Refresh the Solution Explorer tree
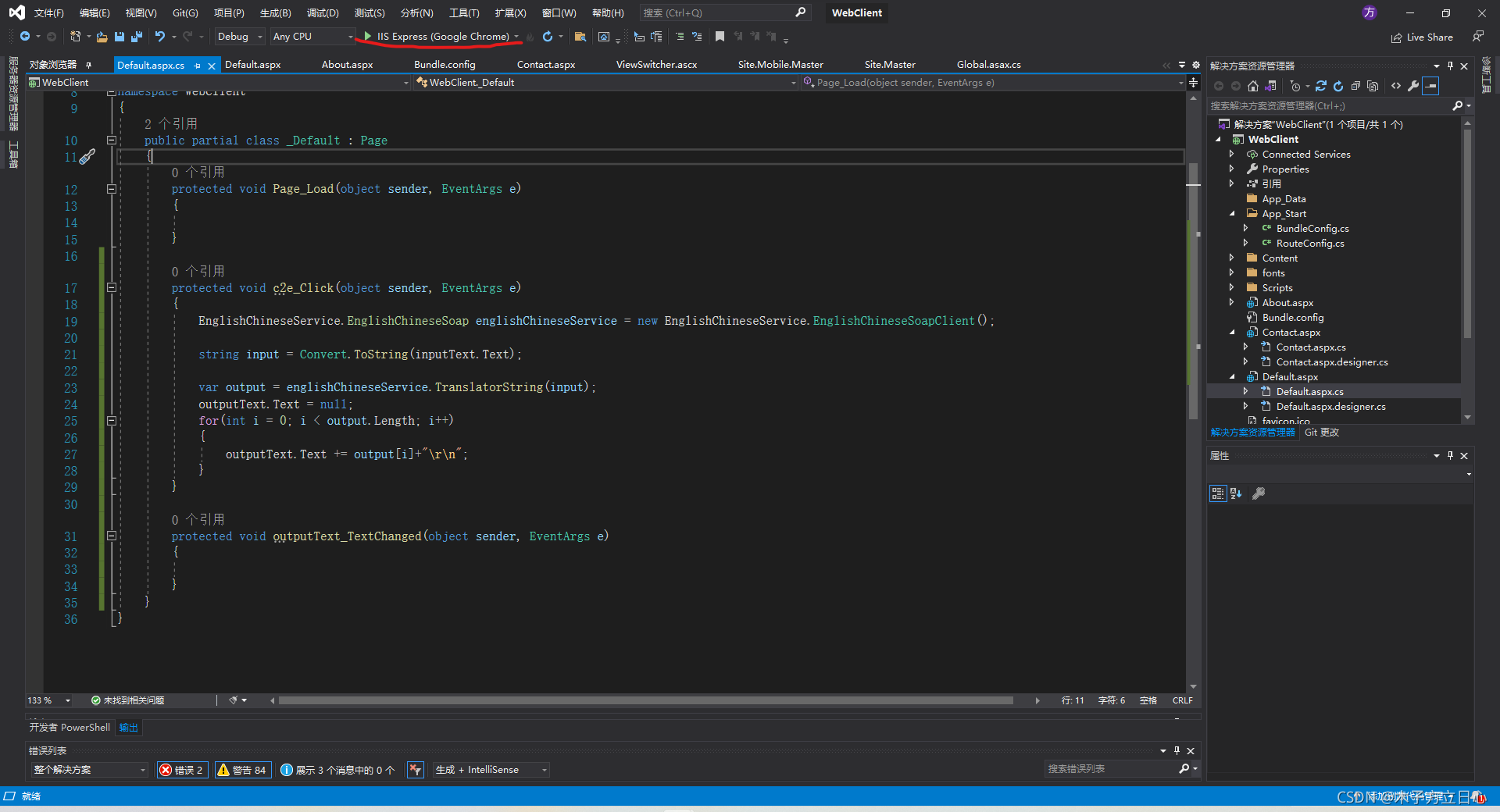Viewport: 1500px width, 812px height. [x=1338, y=86]
